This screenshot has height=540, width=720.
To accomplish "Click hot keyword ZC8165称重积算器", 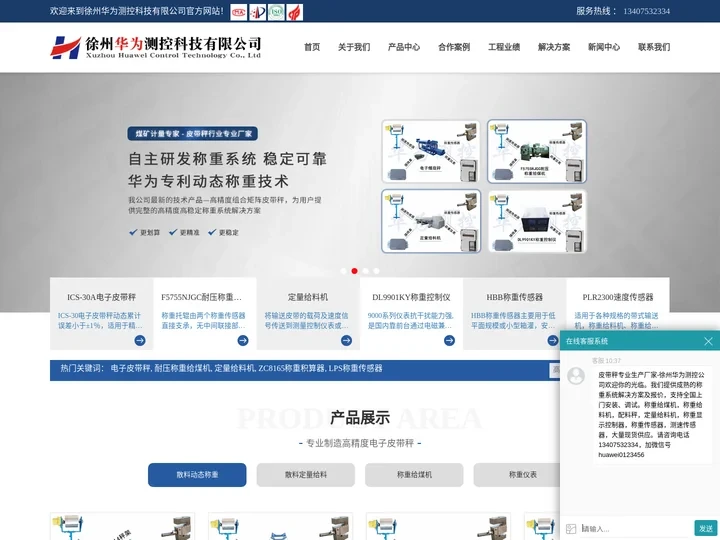I will [292, 368].
